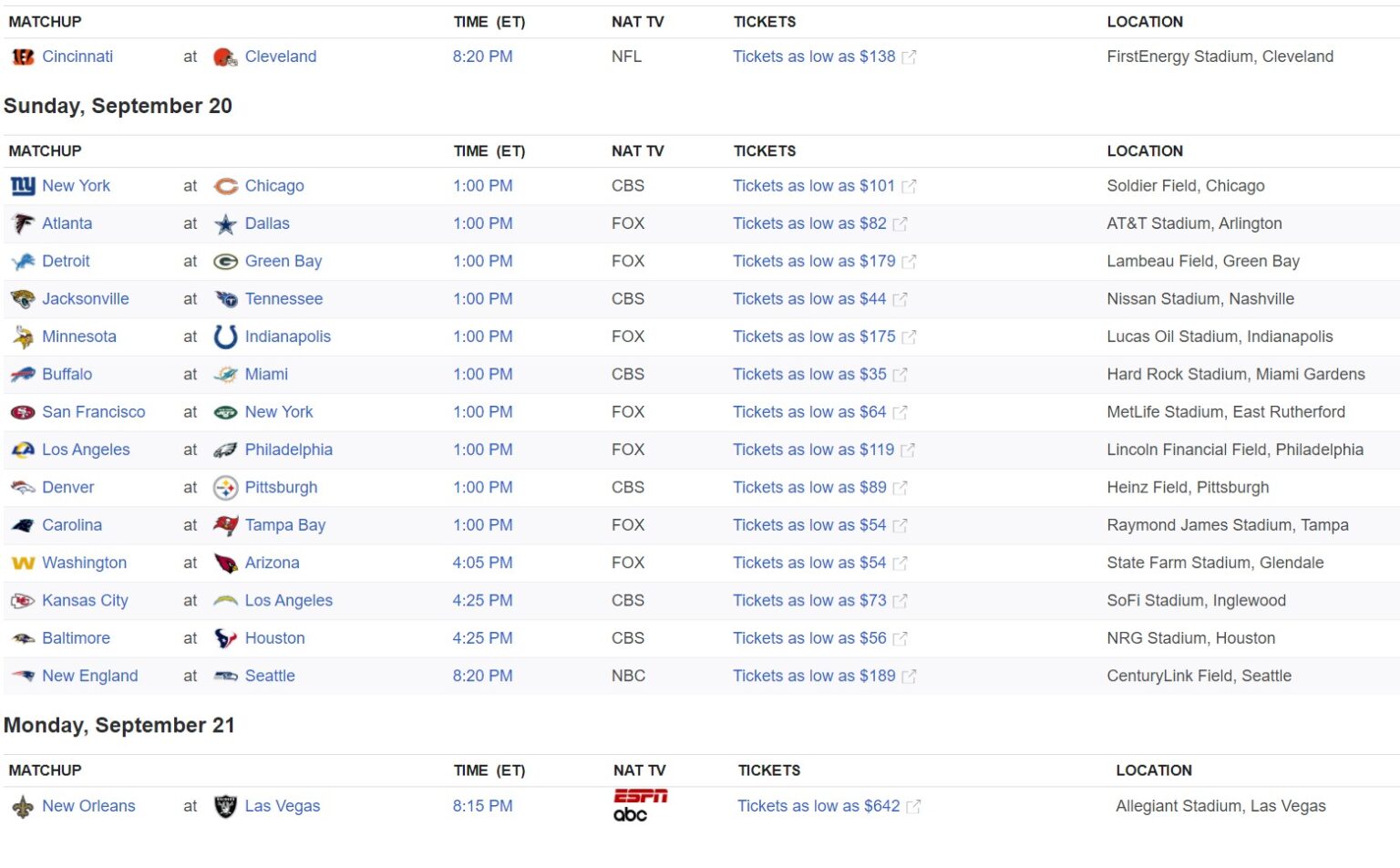Viewport: 1400px width, 868px height.
Task: Select the Minnesota Vikings logo
Action: click(22, 336)
